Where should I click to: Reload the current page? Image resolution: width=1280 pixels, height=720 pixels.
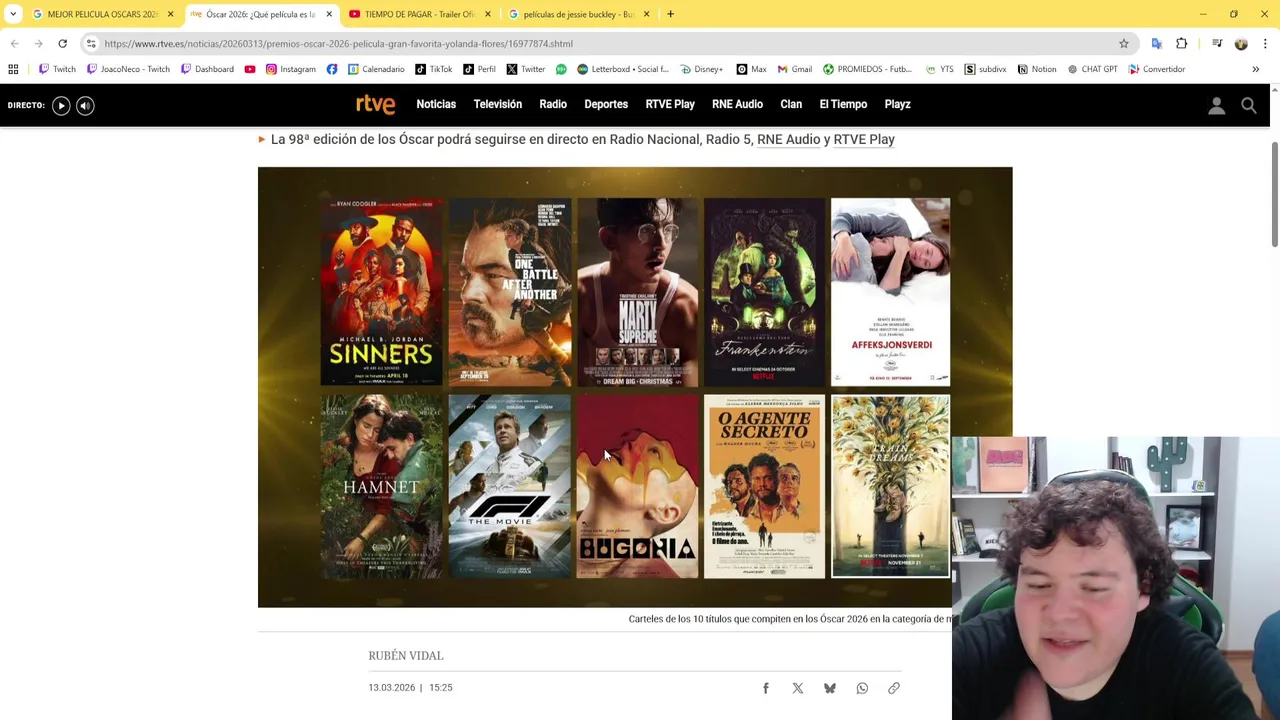[62, 44]
